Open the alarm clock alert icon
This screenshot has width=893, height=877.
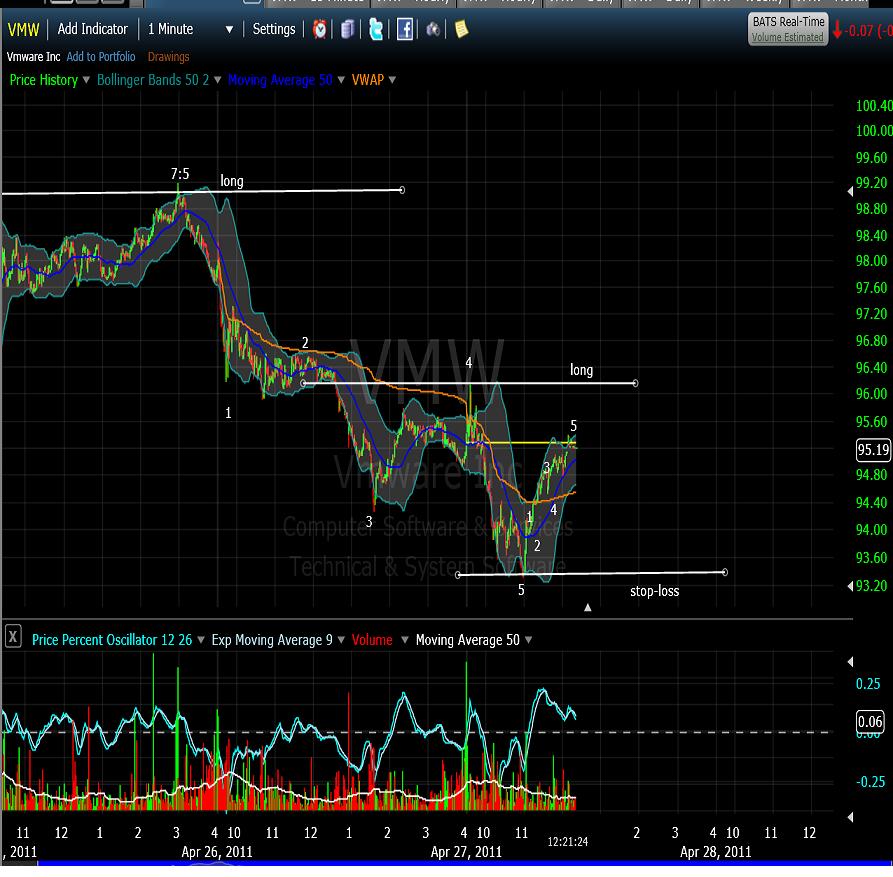pos(319,29)
